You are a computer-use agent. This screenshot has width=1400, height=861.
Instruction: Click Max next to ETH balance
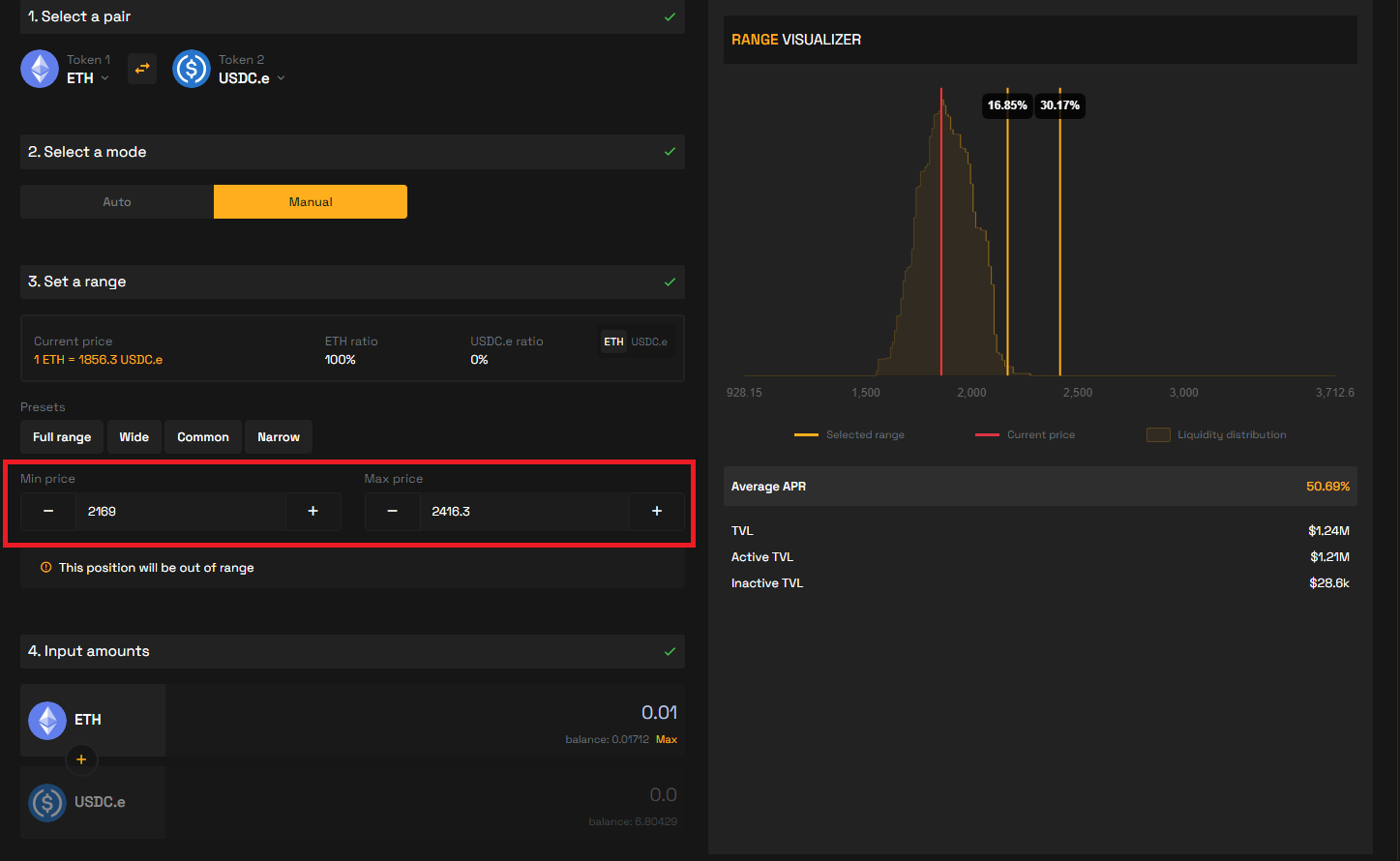pyautogui.click(x=667, y=739)
